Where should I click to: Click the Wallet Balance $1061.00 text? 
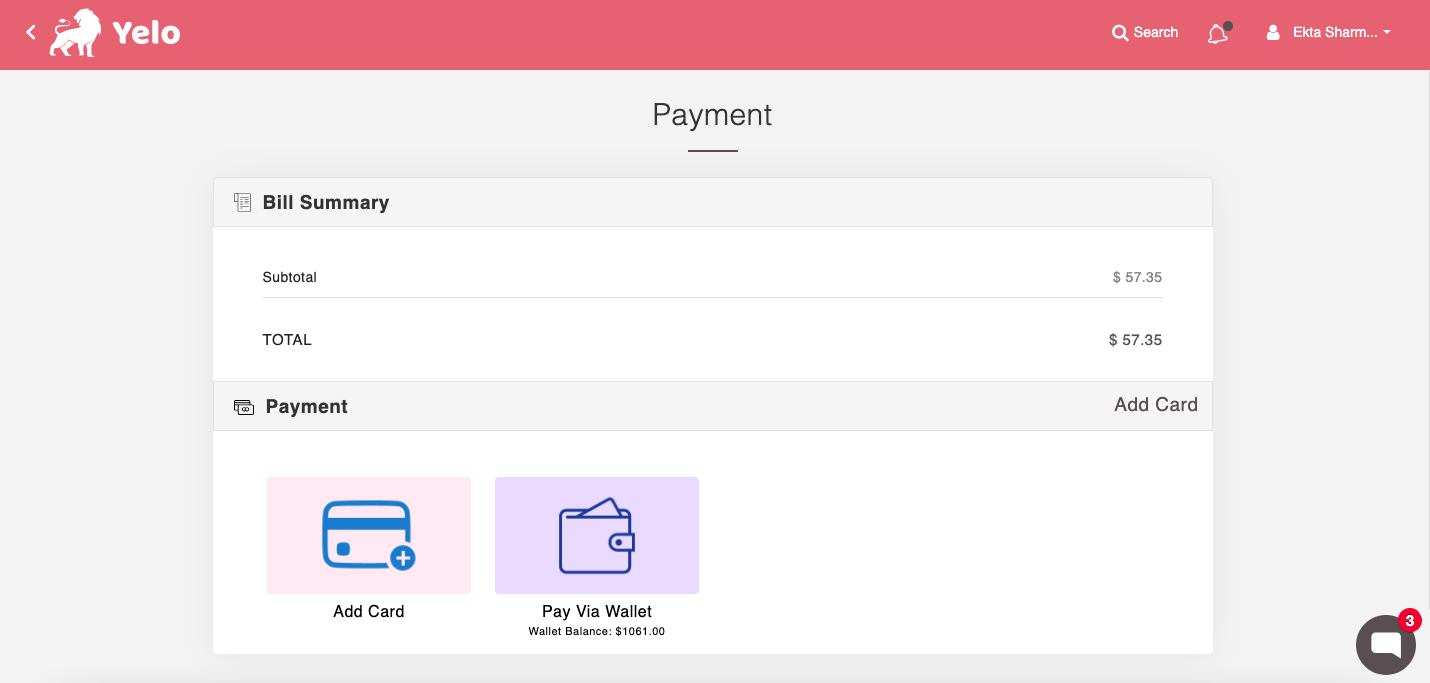coord(597,632)
